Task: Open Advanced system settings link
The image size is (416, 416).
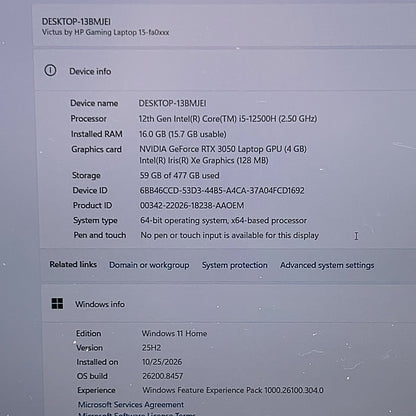Action: pyautogui.click(x=327, y=265)
